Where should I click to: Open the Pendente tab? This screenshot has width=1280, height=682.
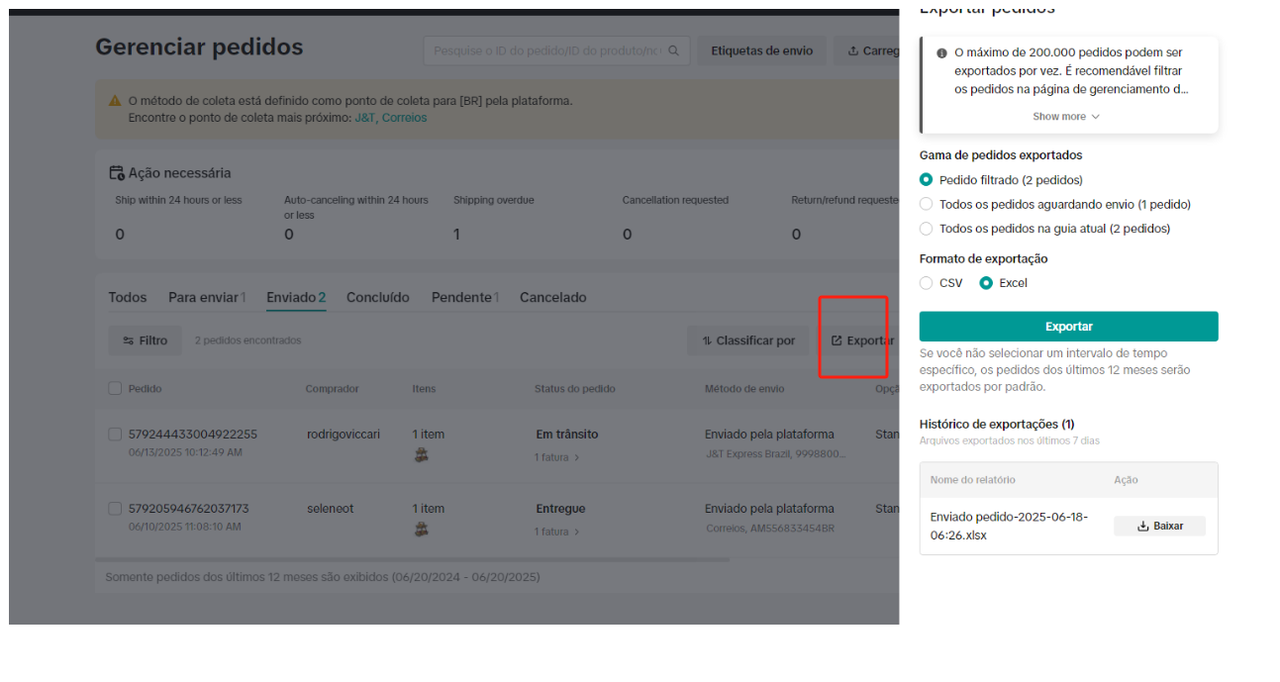[465, 297]
